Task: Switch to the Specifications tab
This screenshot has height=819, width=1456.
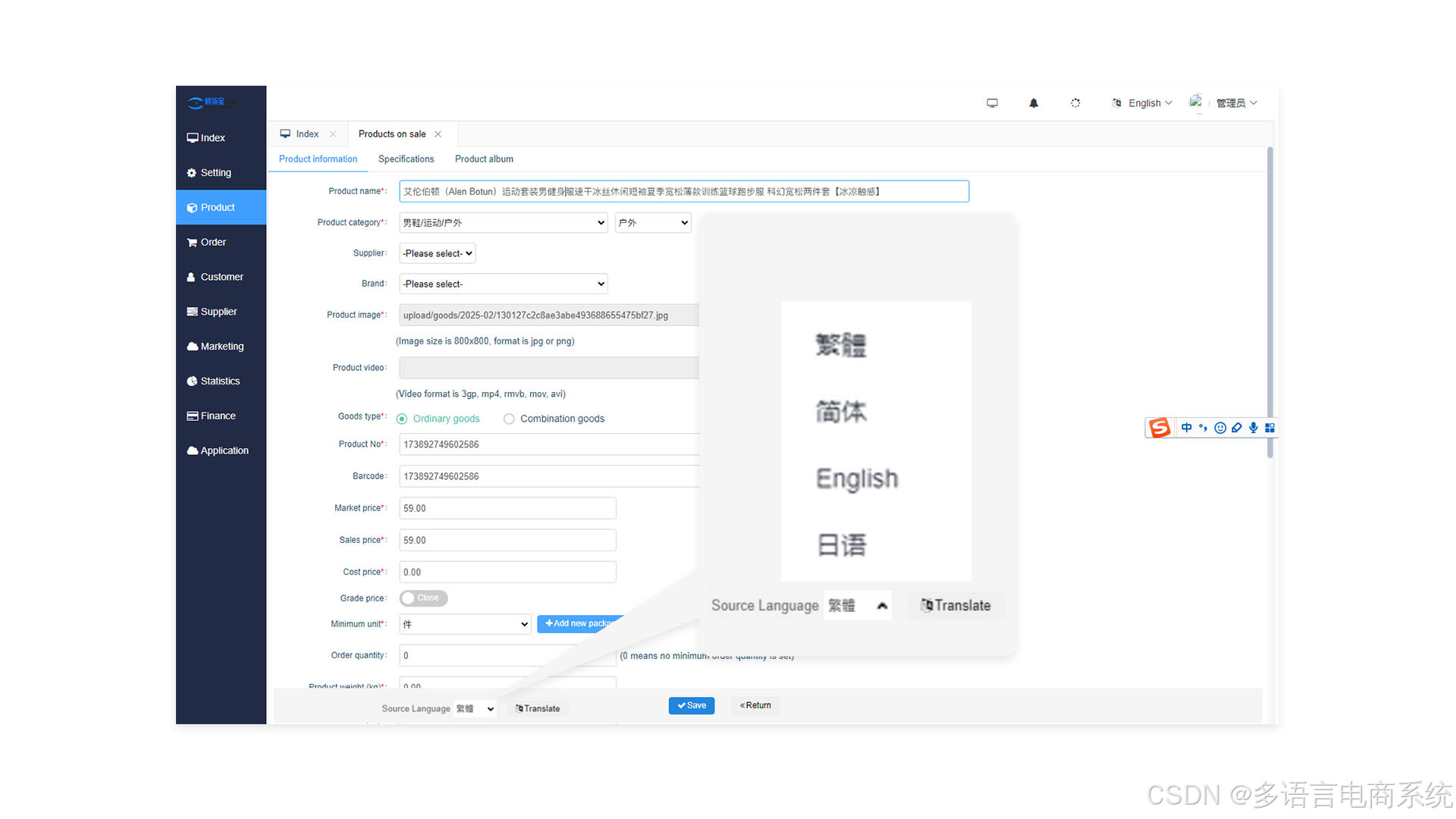Action: tap(406, 159)
